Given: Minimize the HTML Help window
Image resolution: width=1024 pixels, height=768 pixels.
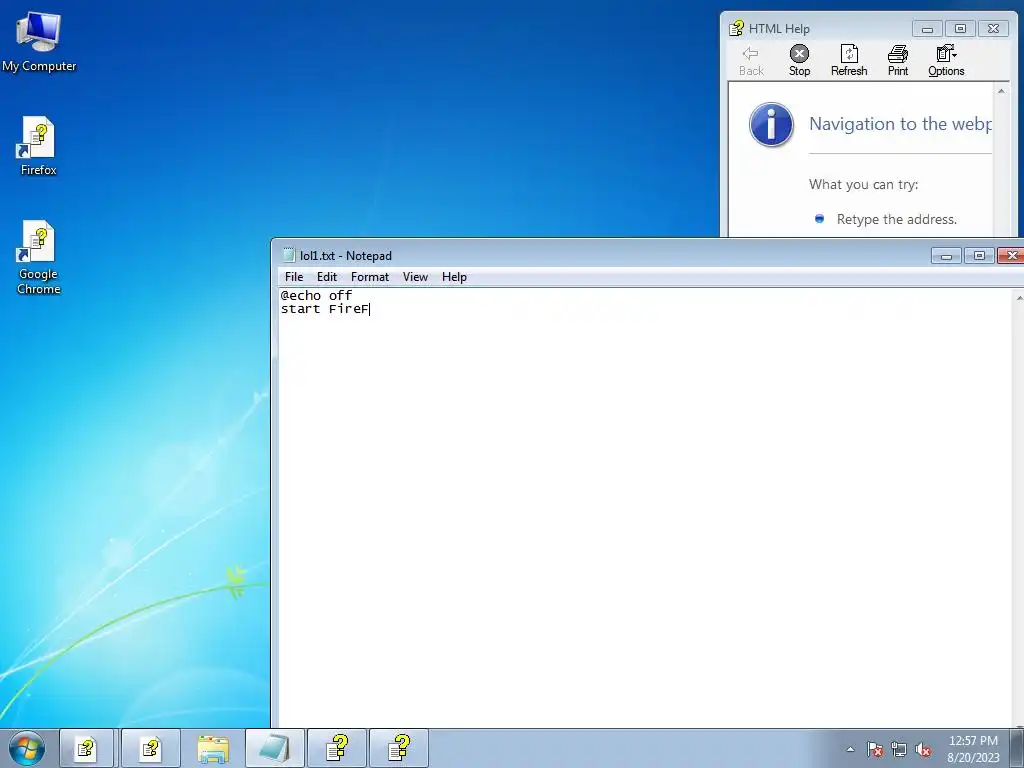Looking at the screenshot, I should point(927,29).
